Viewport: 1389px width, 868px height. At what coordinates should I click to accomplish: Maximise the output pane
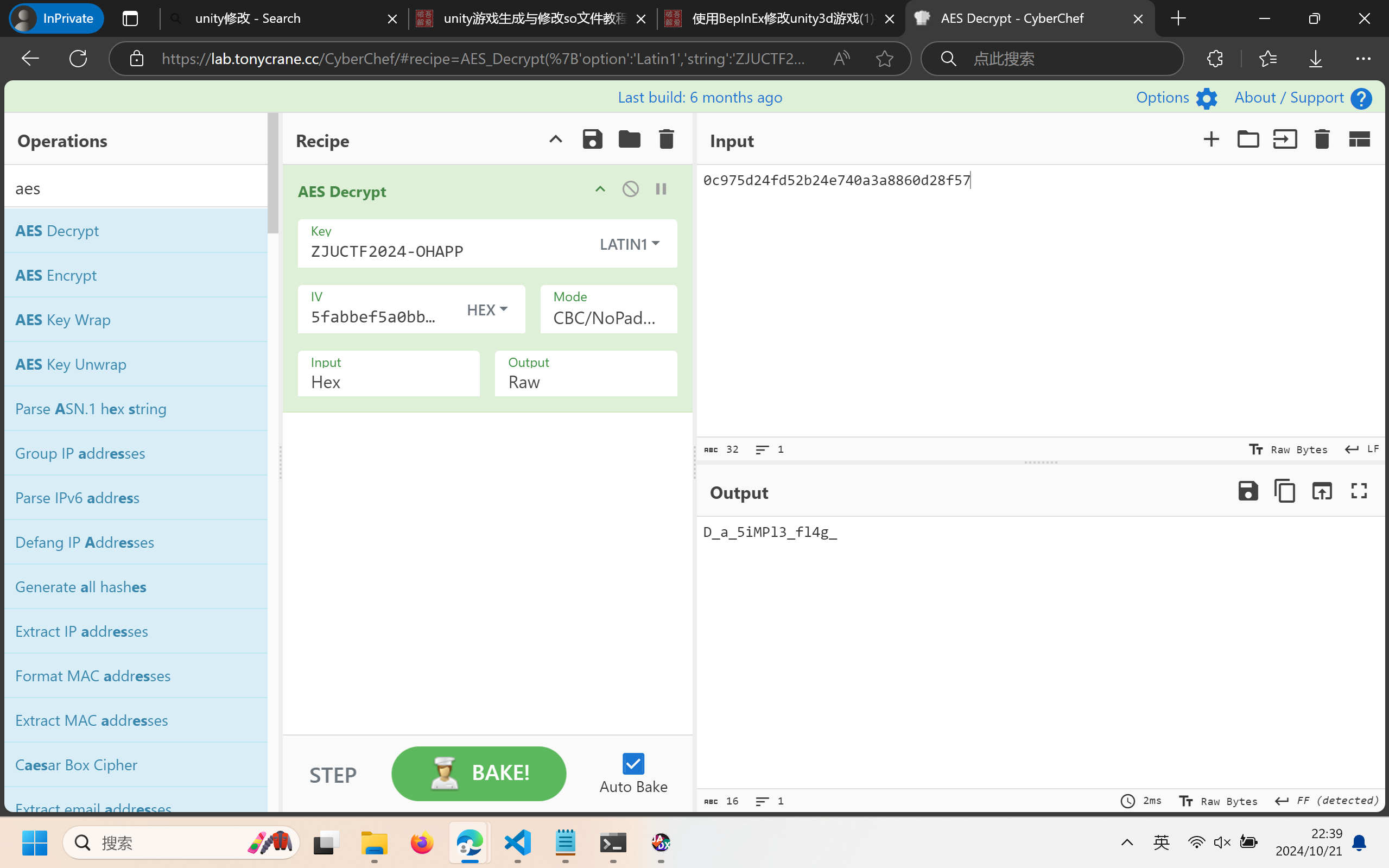1359,491
